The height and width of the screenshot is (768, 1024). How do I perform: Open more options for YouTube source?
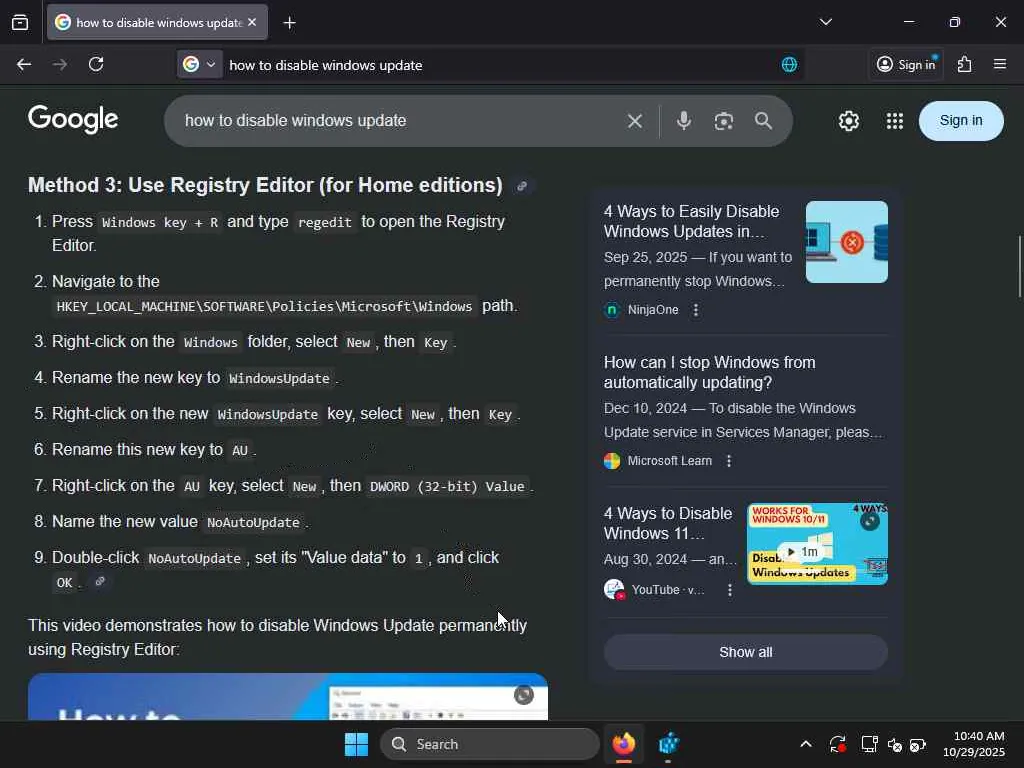729,590
